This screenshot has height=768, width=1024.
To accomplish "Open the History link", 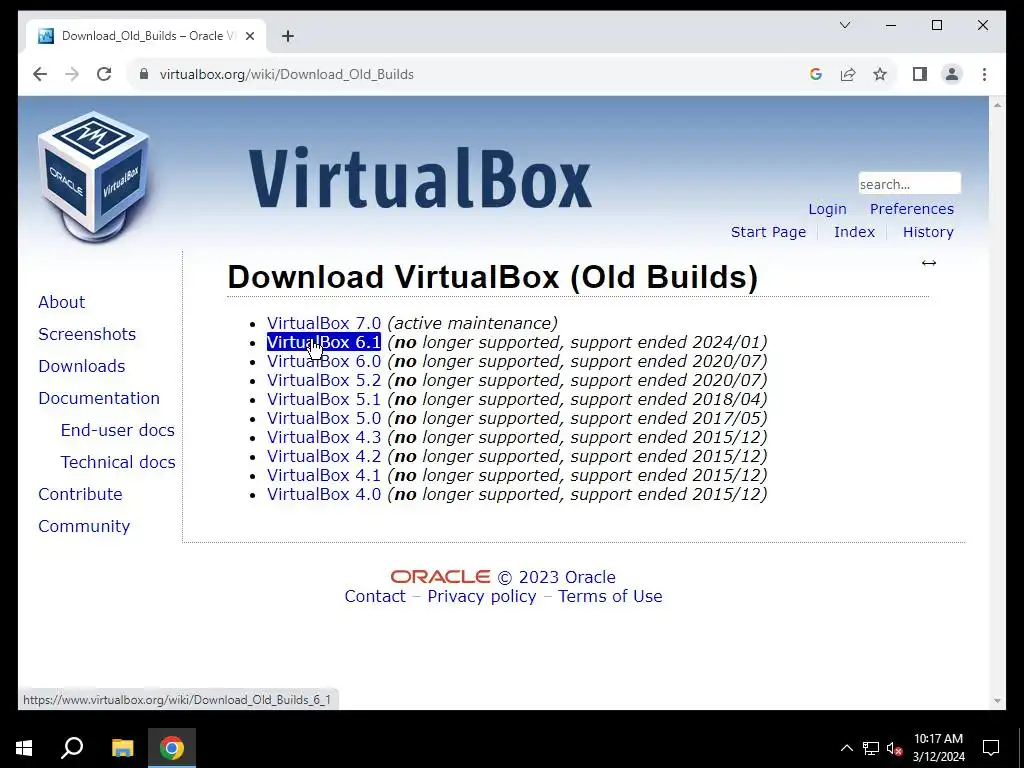I will point(928,232).
